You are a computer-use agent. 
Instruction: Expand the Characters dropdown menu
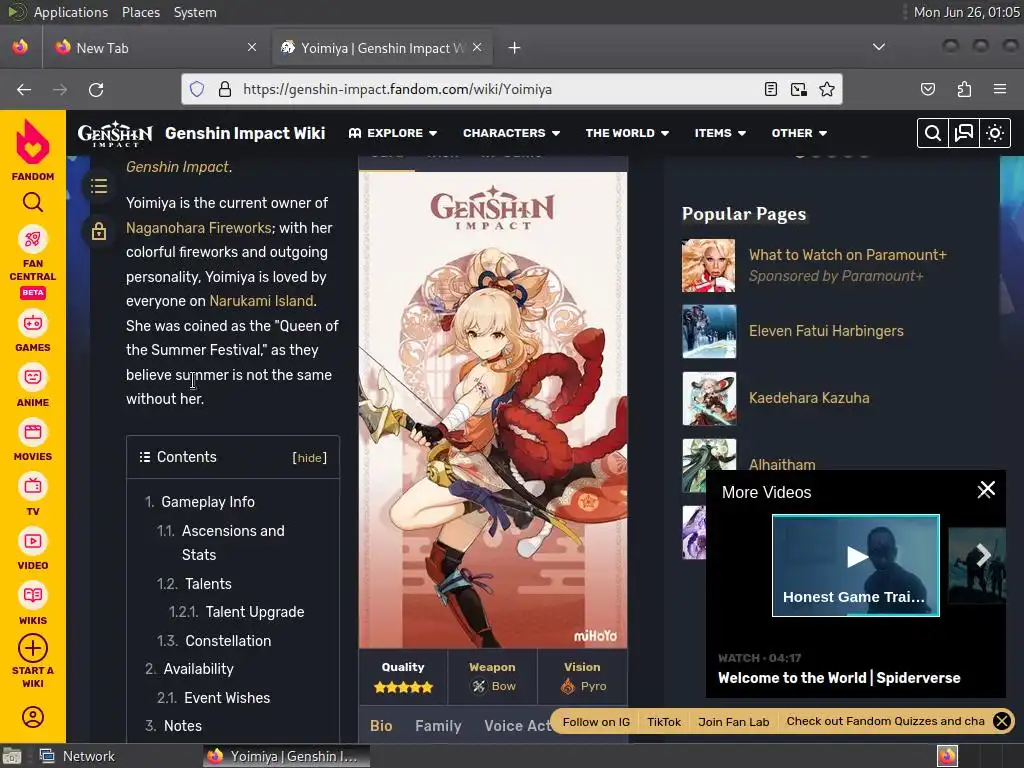point(511,133)
